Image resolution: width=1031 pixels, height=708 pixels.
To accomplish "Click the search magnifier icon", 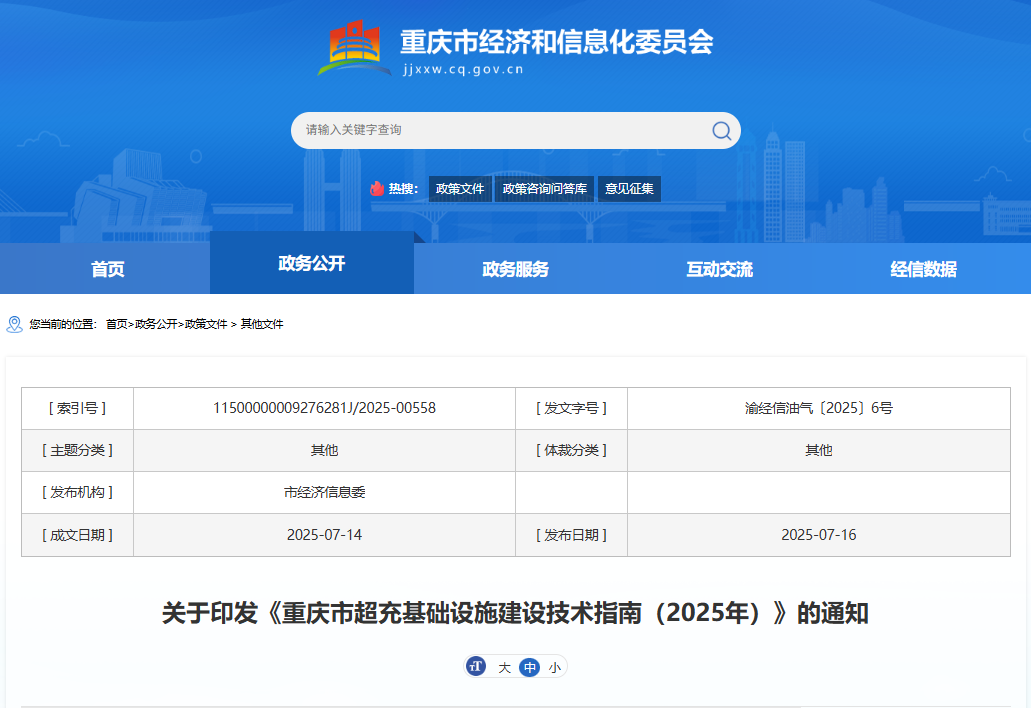I will (721, 130).
